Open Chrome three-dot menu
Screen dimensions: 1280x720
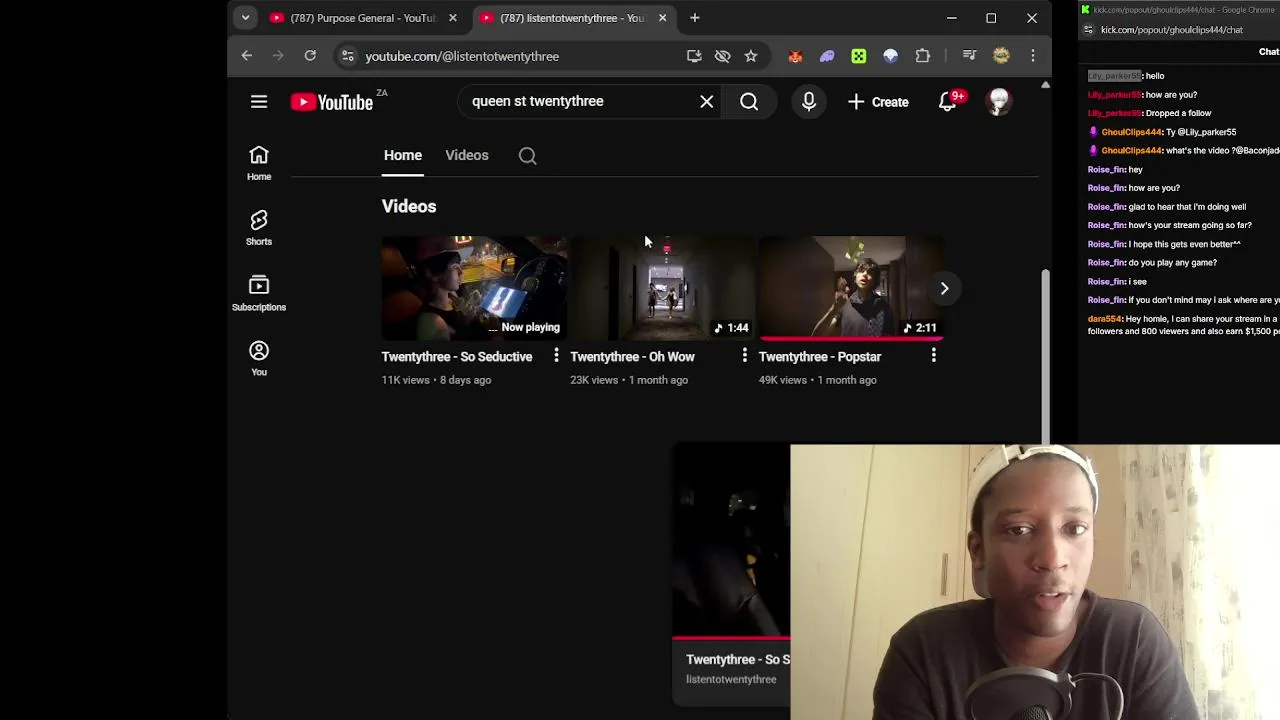[x=1033, y=56]
